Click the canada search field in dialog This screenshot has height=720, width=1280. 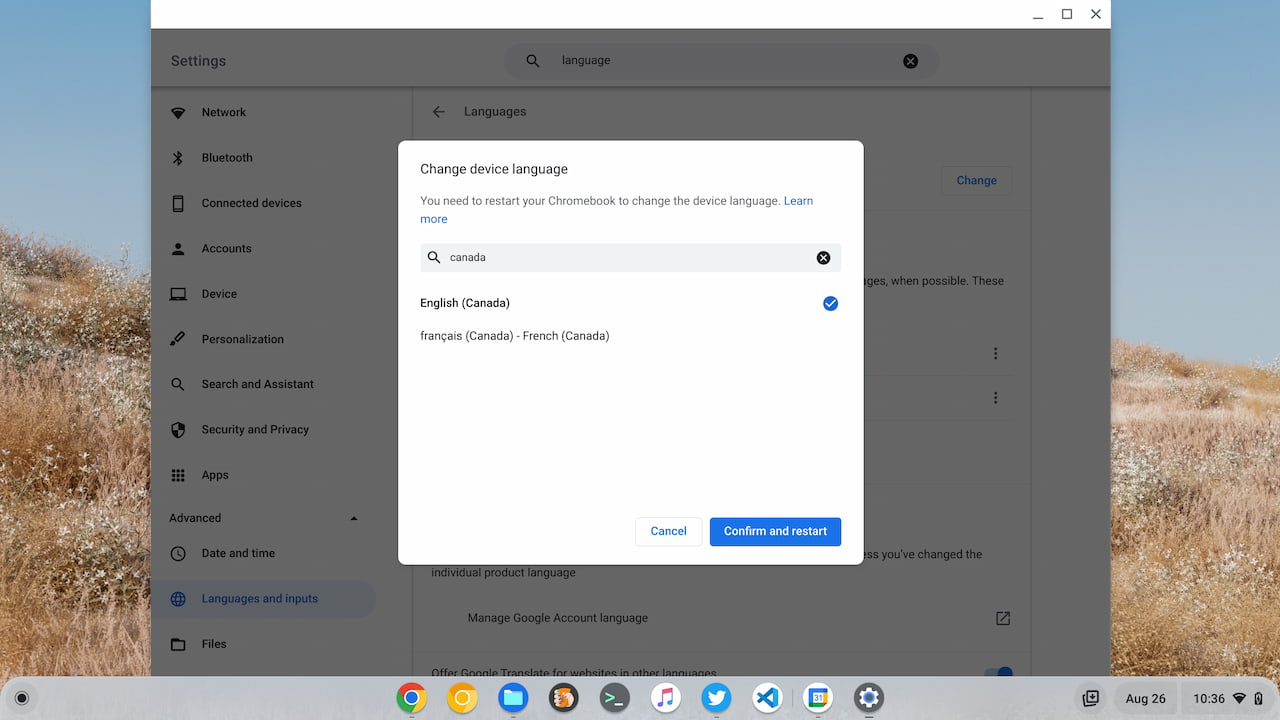(x=630, y=258)
